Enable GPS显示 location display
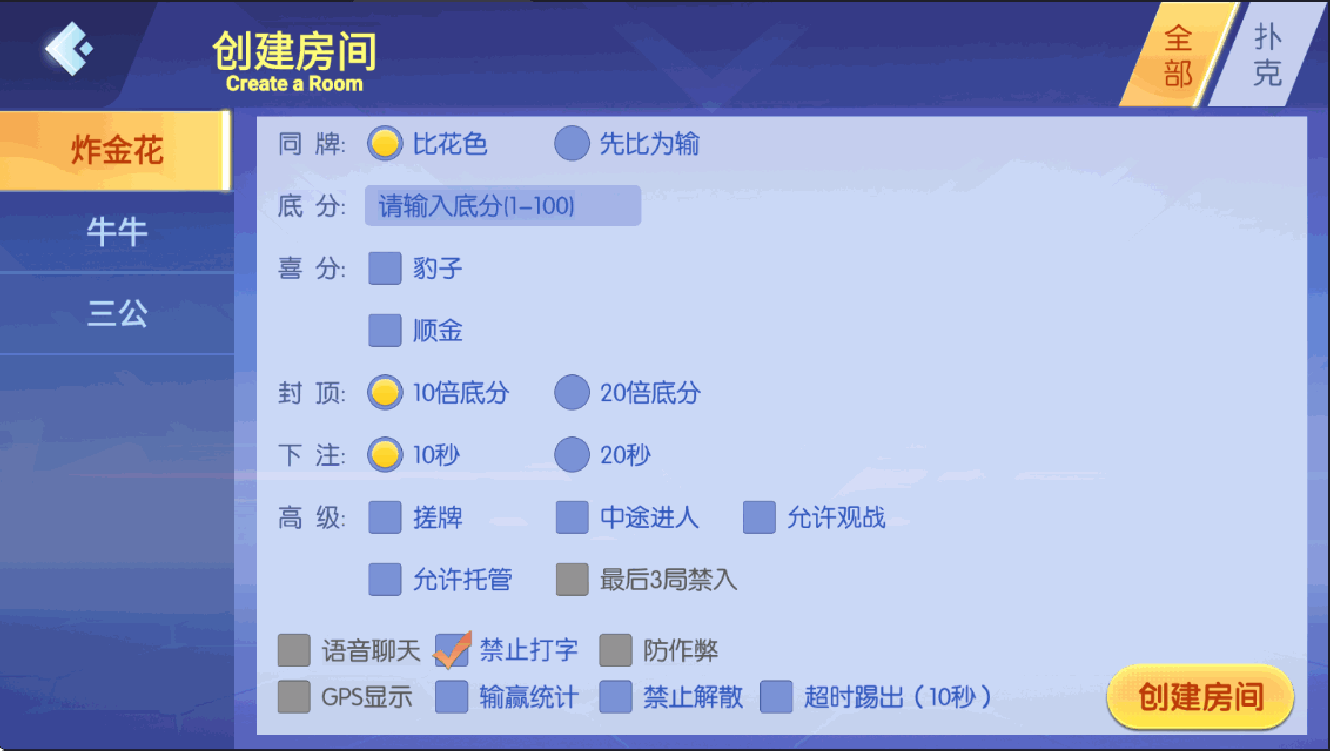This screenshot has height=751, width=1330. [295, 697]
